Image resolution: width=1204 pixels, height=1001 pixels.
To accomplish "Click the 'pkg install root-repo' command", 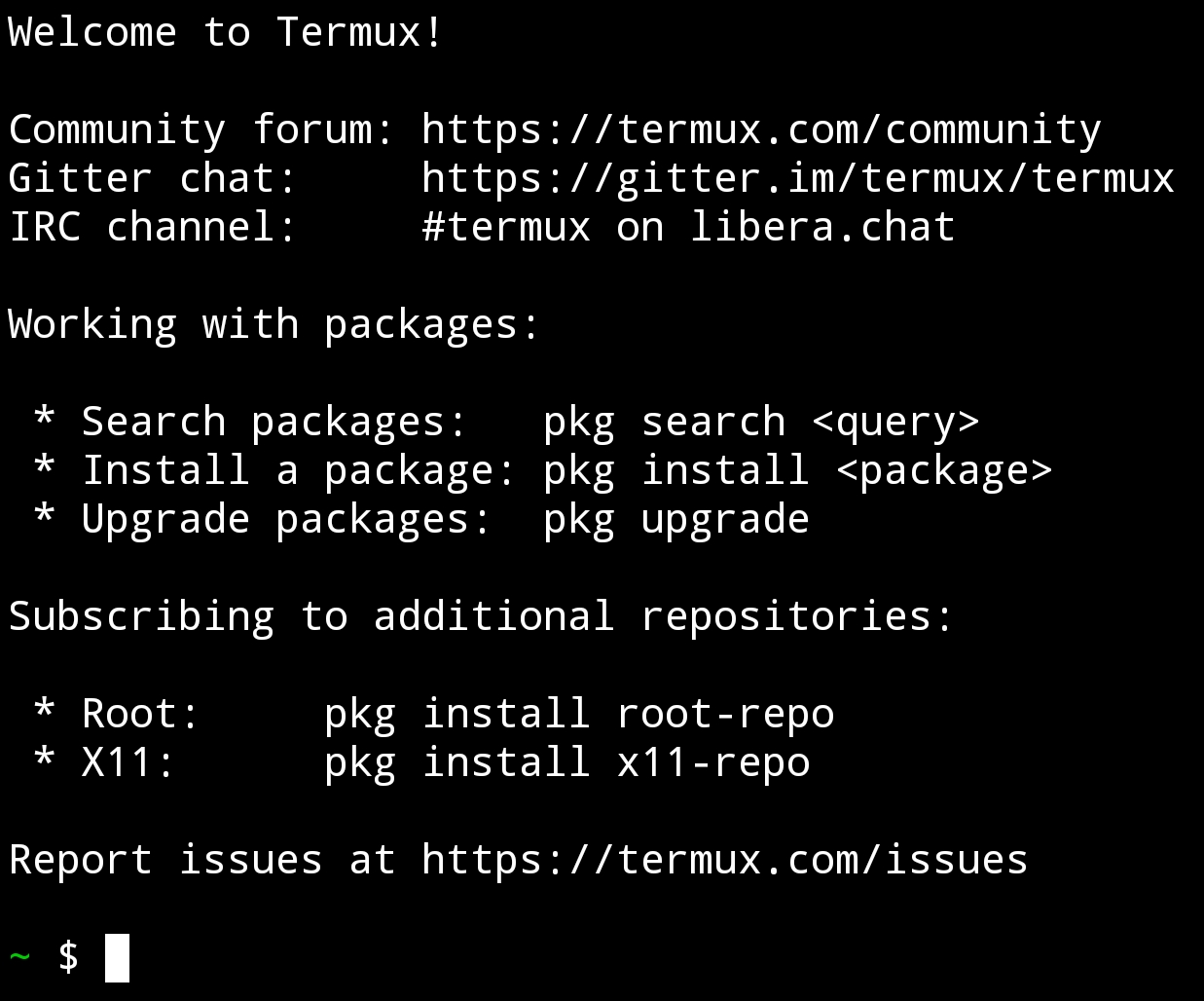I will (x=579, y=715).
